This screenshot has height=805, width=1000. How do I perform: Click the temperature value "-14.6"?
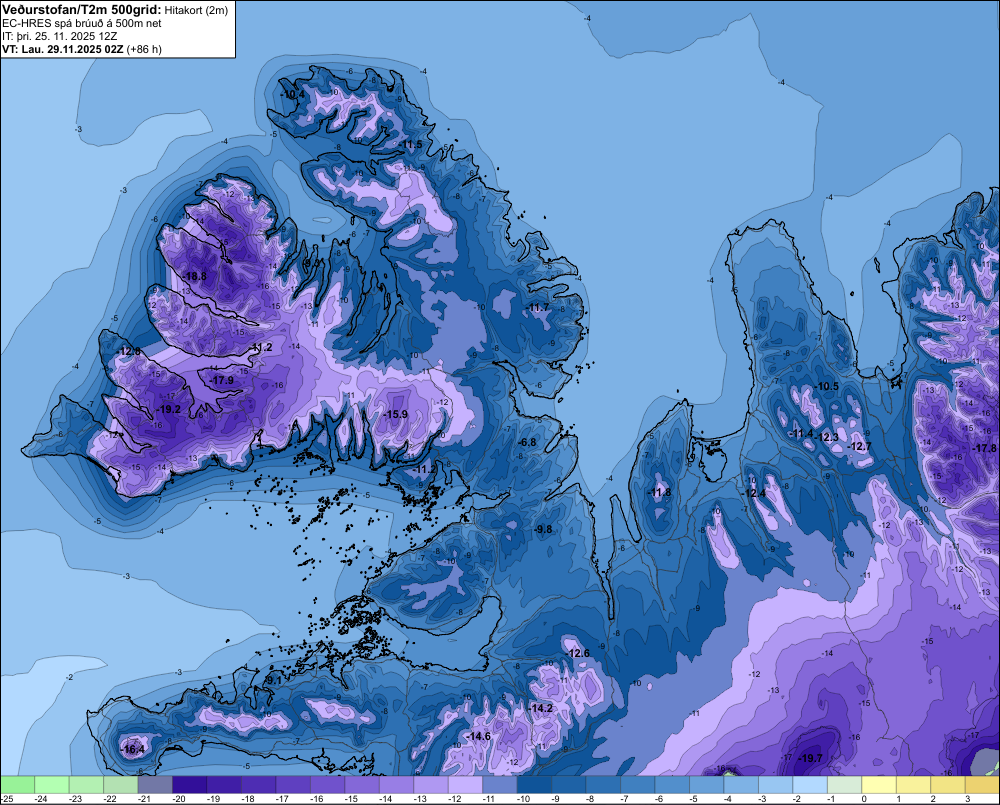pyautogui.click(x=479, y=736)
